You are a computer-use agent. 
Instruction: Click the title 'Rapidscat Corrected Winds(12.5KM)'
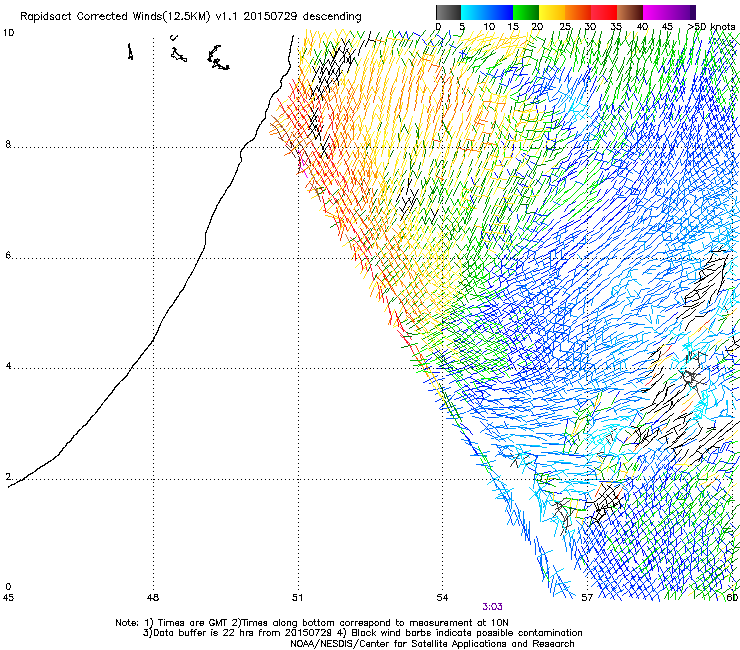tap(115, 17)
